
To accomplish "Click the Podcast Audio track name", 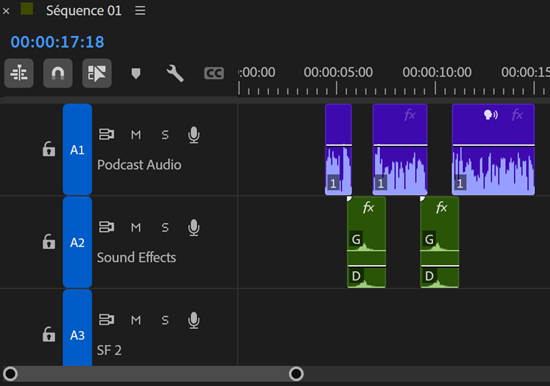I will tap(139, 165).
